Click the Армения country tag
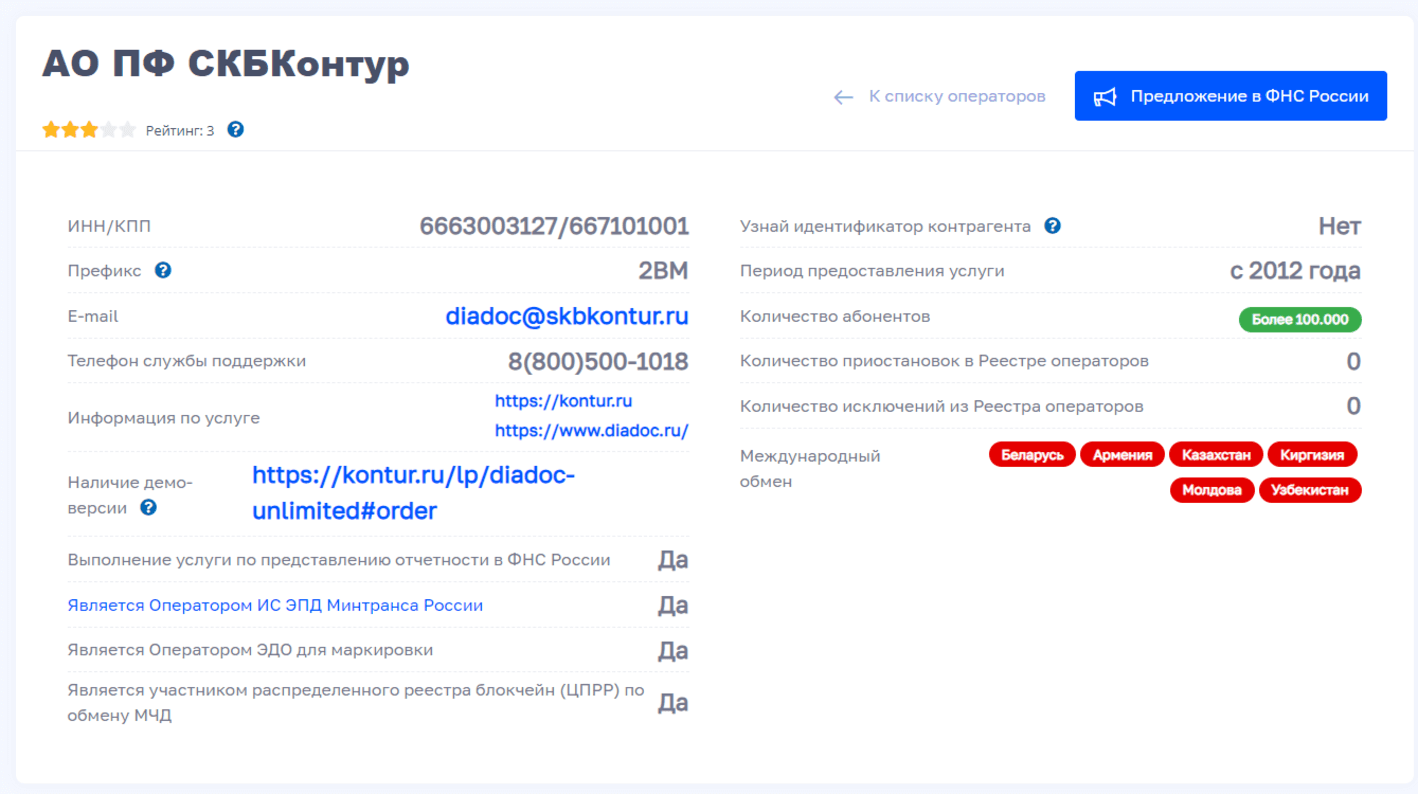Image resolution: width=1418 pixels, height=794 pixels. [x=1123, y=455]
